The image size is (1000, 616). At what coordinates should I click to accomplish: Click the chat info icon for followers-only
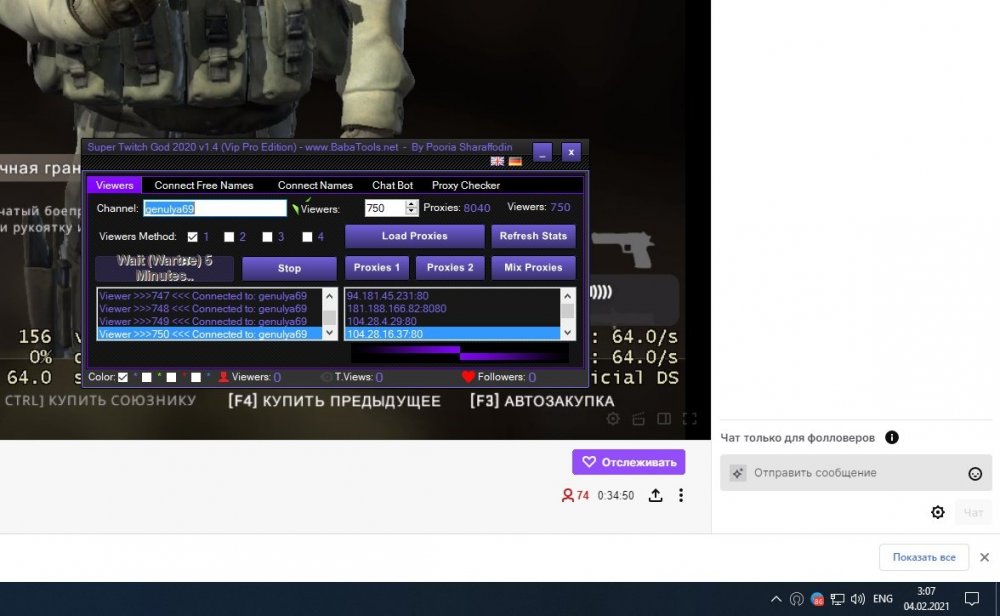click(x=891, y=438)
